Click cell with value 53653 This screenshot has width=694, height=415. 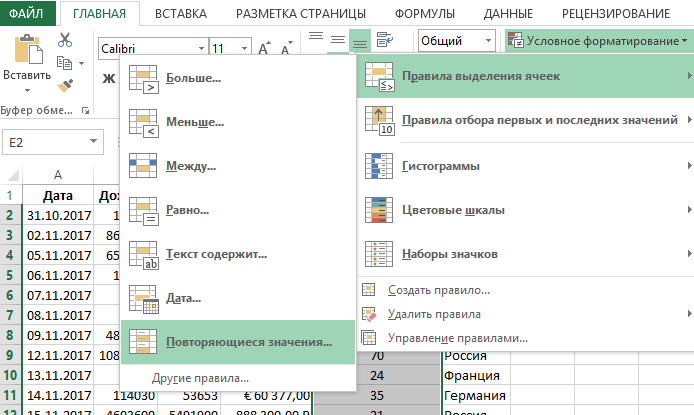(189, 396)
